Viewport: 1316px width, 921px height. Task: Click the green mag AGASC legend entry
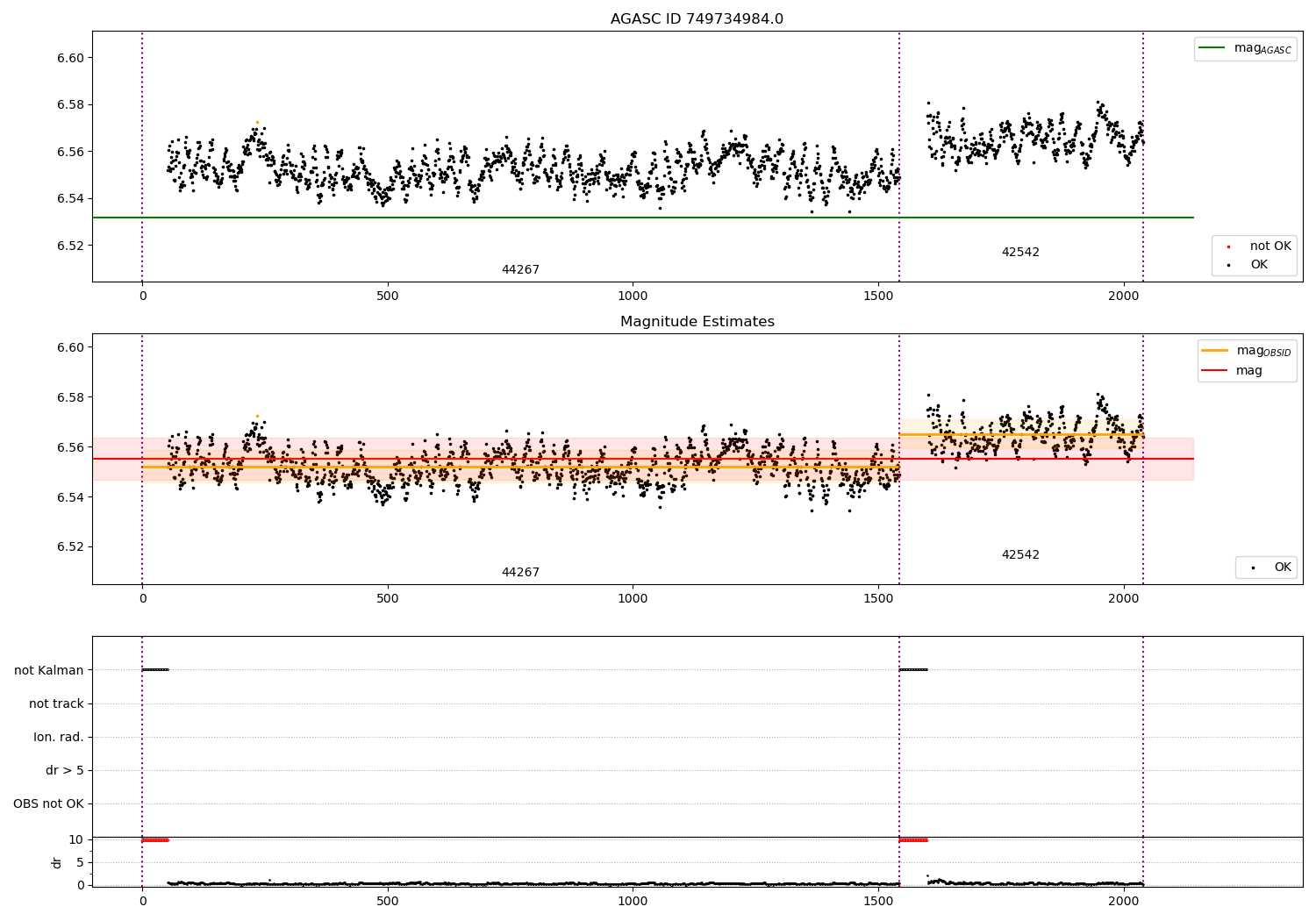pyautogui.click(x=1245, y=48)
